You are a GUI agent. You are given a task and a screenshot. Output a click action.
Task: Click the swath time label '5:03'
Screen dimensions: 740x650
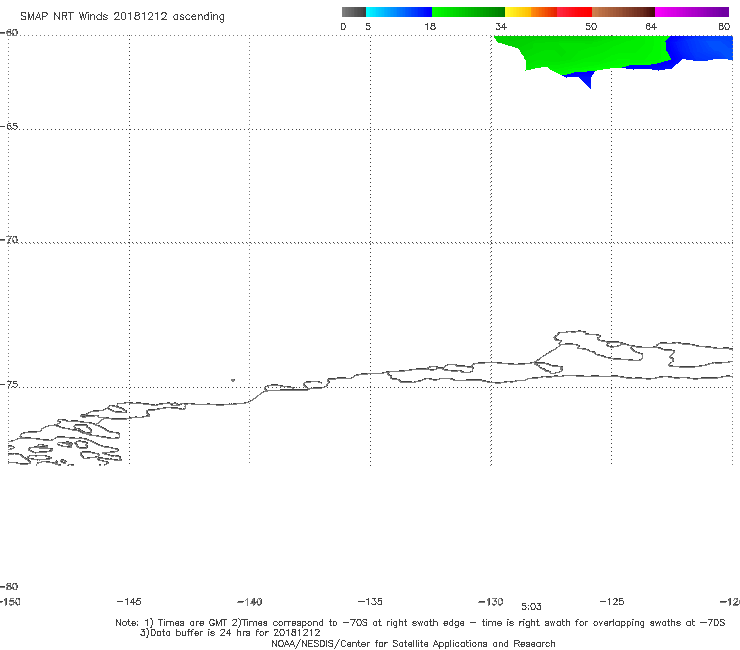tap(531, 607)
